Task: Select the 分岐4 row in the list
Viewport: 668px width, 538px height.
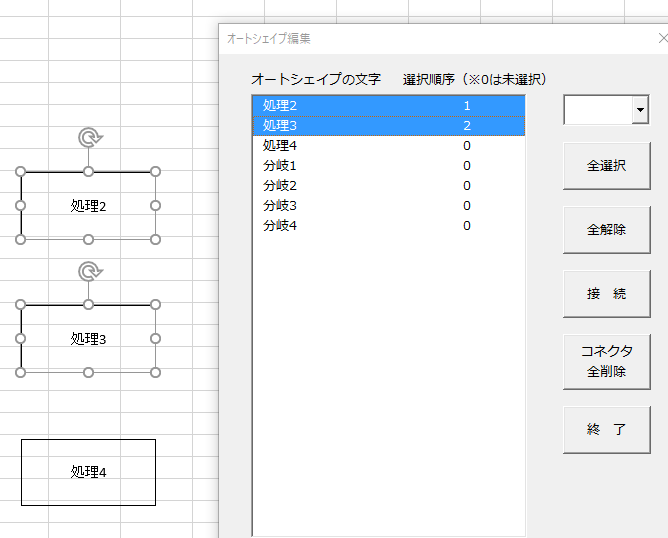Action: tap(389, 226)
